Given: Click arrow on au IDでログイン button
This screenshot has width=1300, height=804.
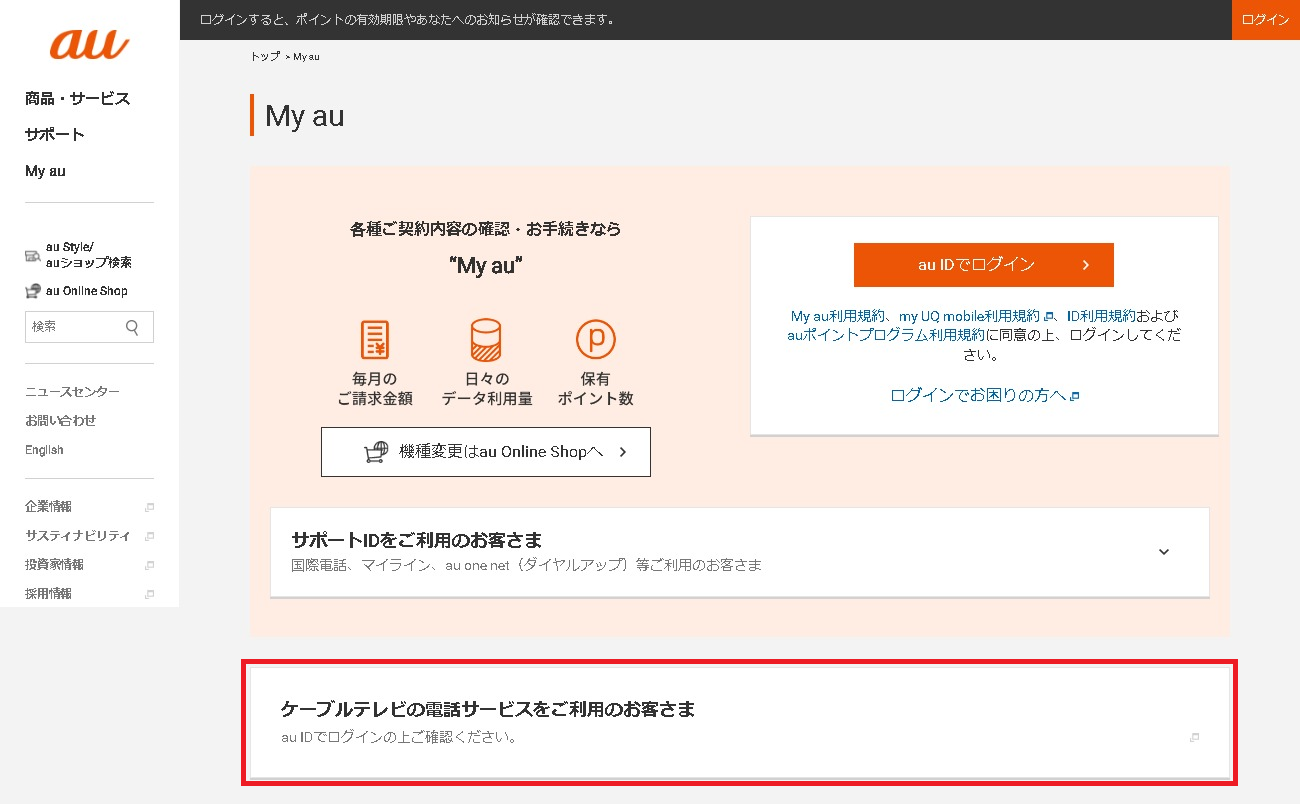Looking at the screenshot, I should [x=1085, y=265].
